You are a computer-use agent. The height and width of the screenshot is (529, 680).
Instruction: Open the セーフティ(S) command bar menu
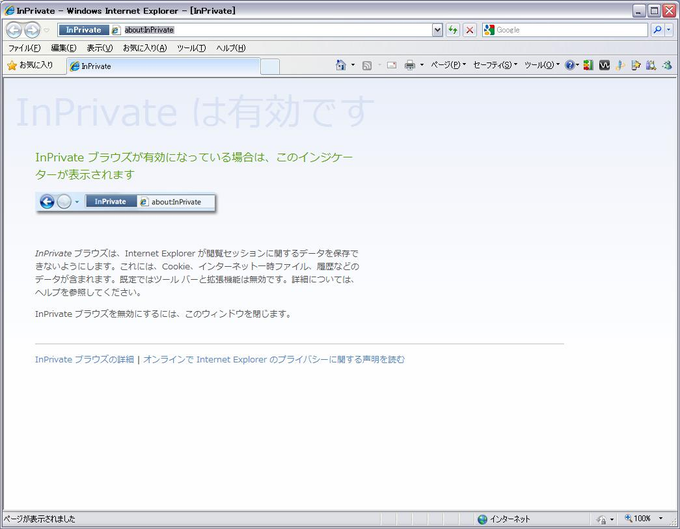495,65
